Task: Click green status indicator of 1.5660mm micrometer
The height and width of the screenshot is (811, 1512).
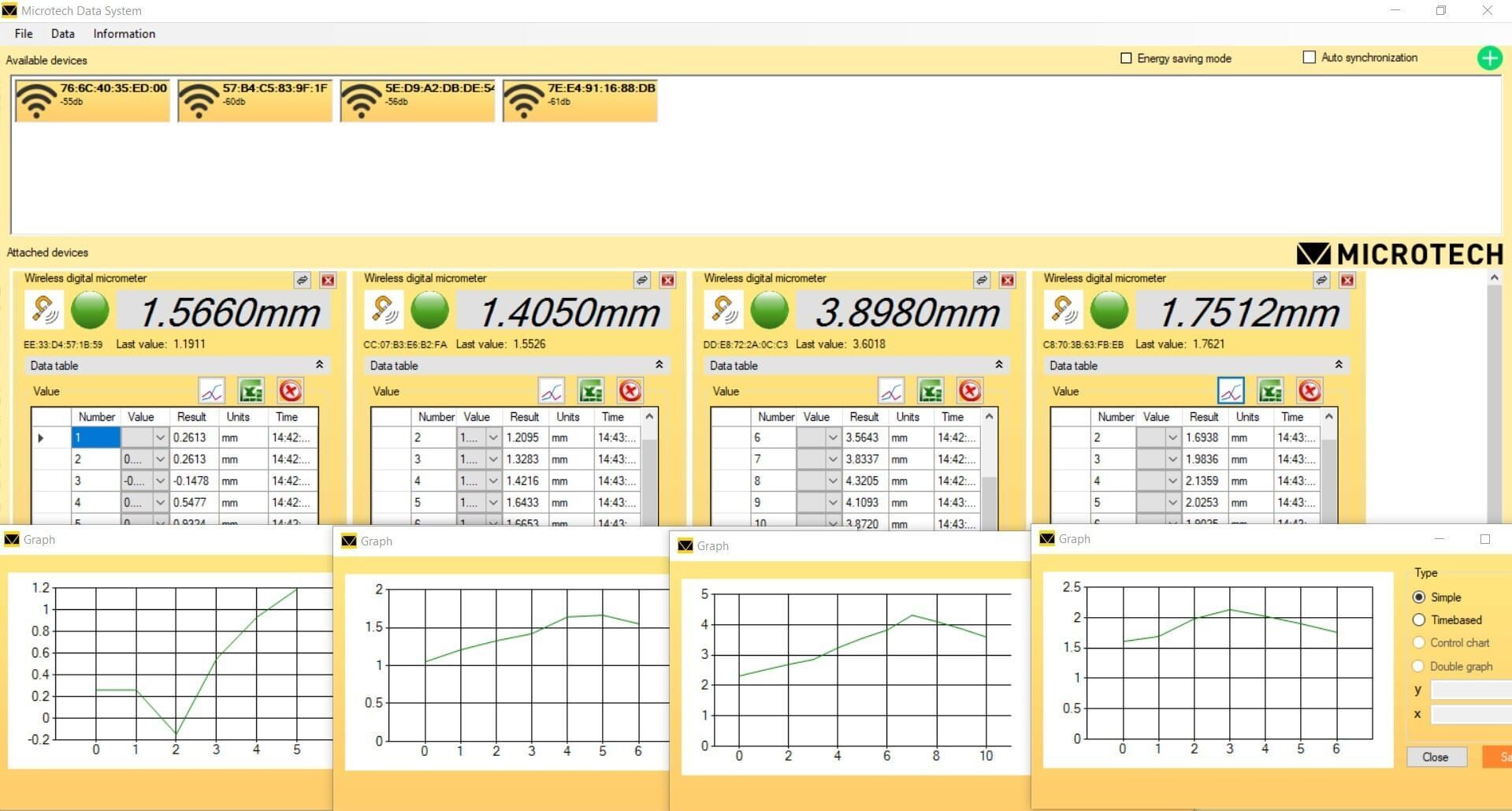Action: 91,310
